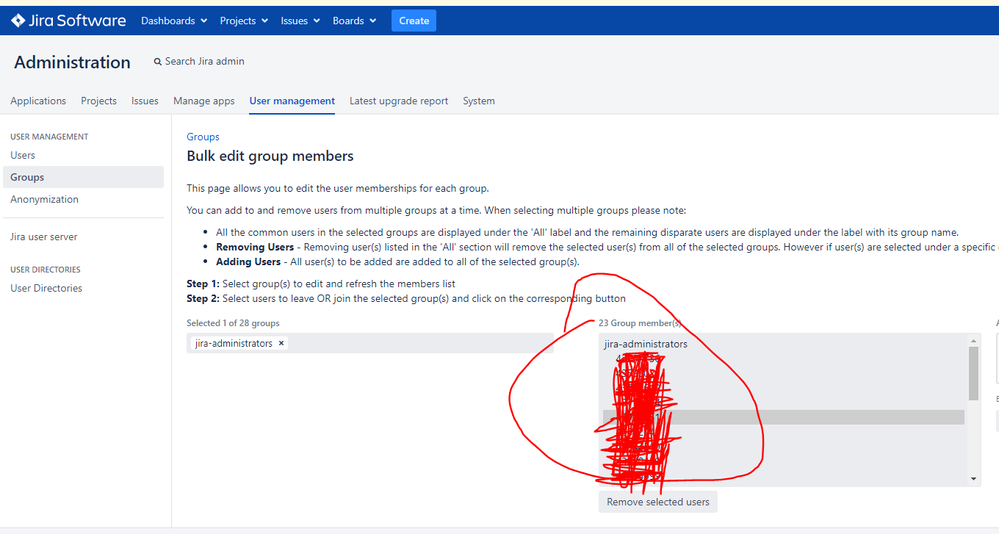The width and height of the screenshot is (999, 534).
Task: Click the search magnifier icon
Action: tap(157, 62)
